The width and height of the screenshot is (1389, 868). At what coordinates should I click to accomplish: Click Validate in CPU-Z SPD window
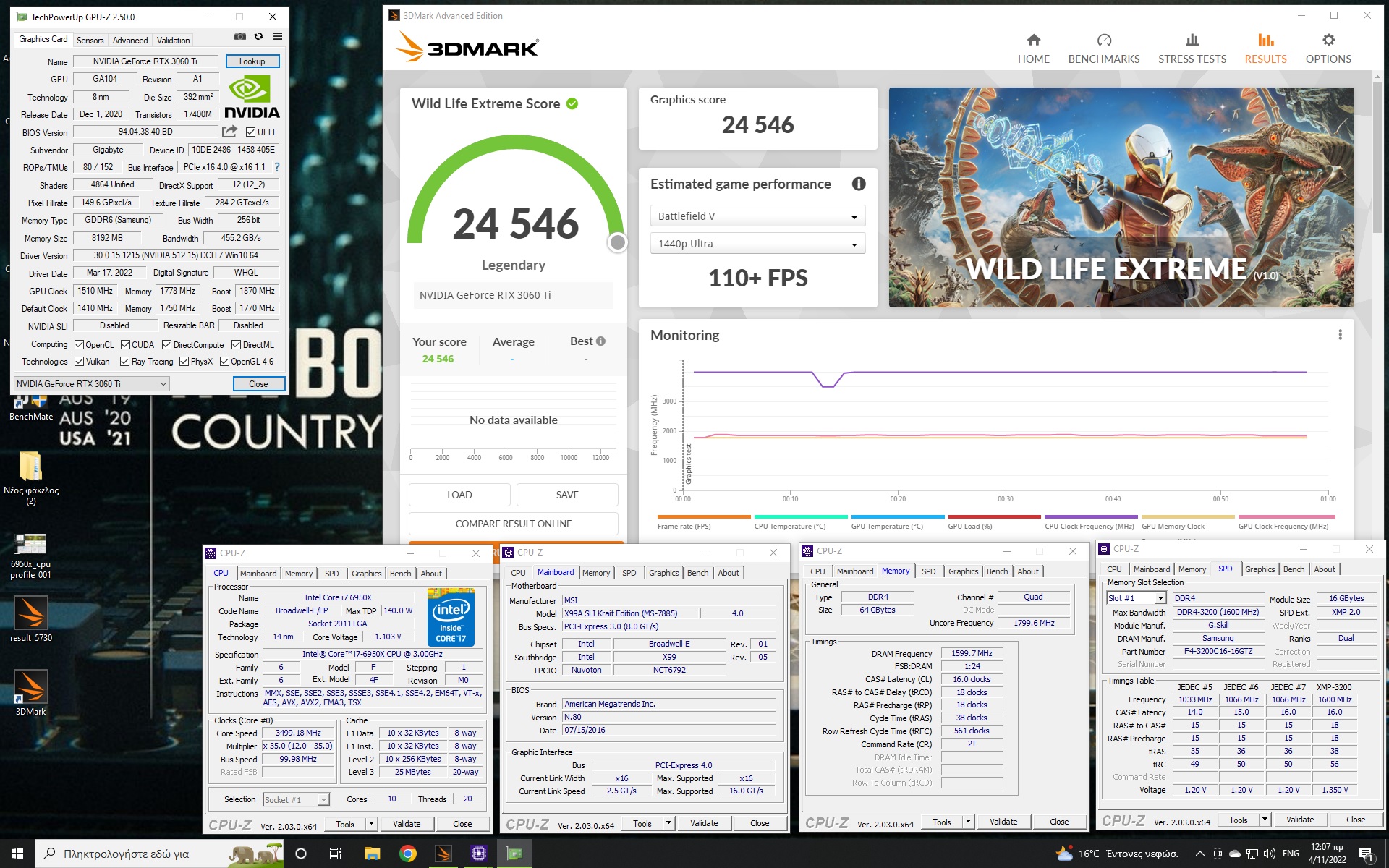point(1300,820)
